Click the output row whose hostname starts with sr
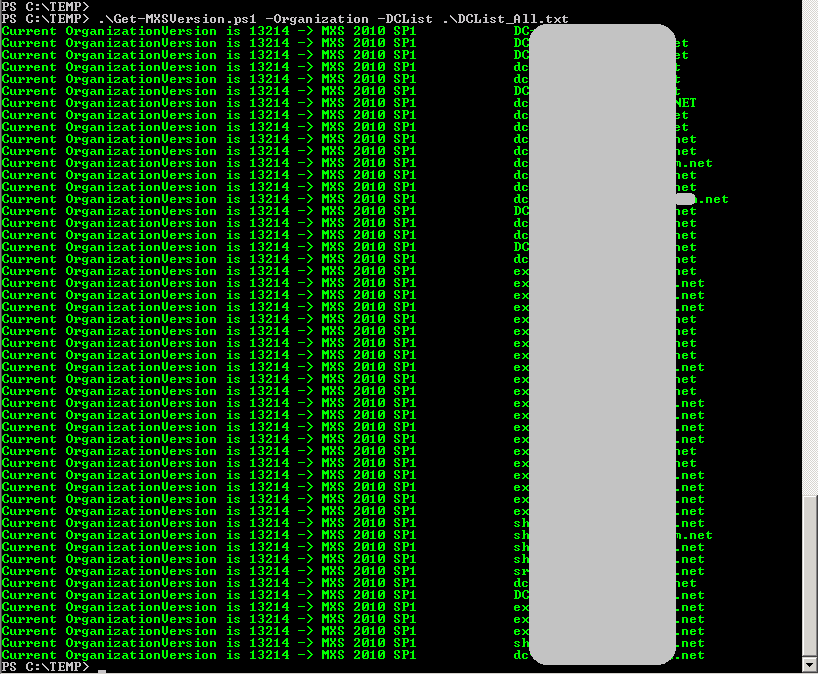The width and height of the screenshot is (818, 674). click(x=353, y=571)
